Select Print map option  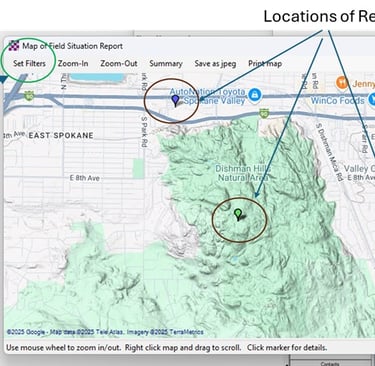point(265,63)
